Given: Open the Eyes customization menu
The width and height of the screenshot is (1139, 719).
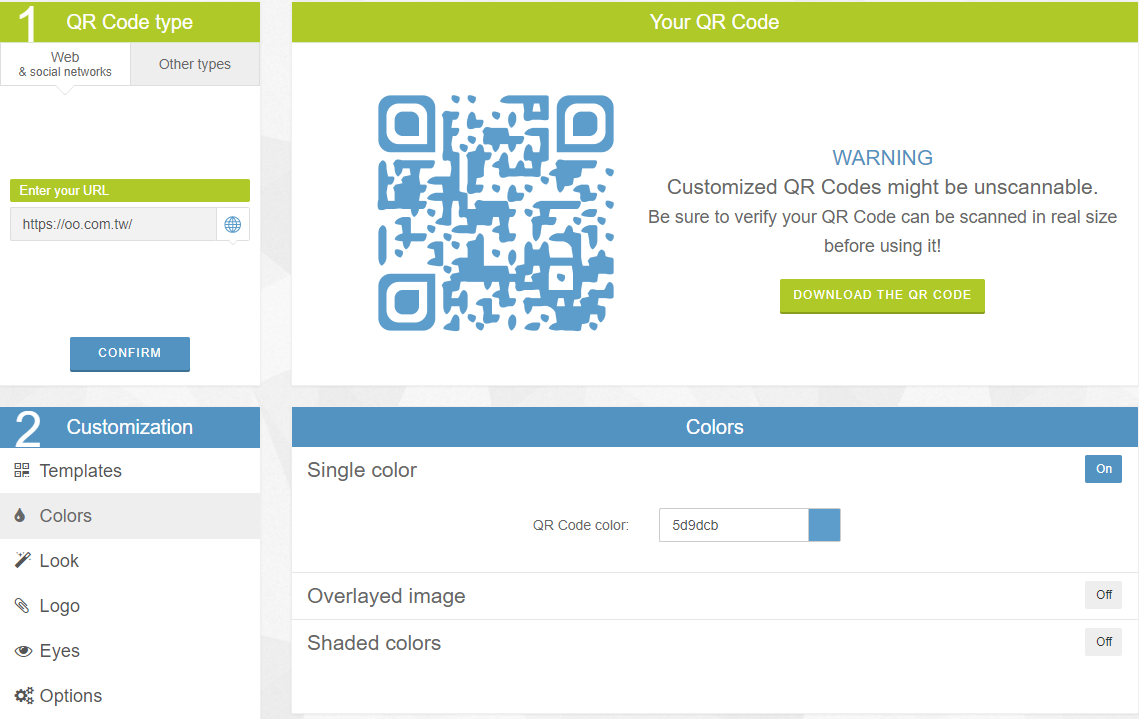Looking at the screenshot, I should (x=130, y=651).
